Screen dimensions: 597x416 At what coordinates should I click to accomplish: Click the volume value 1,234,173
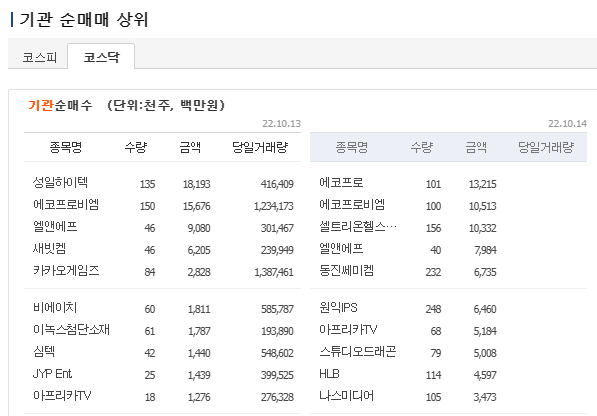point(274,206)
